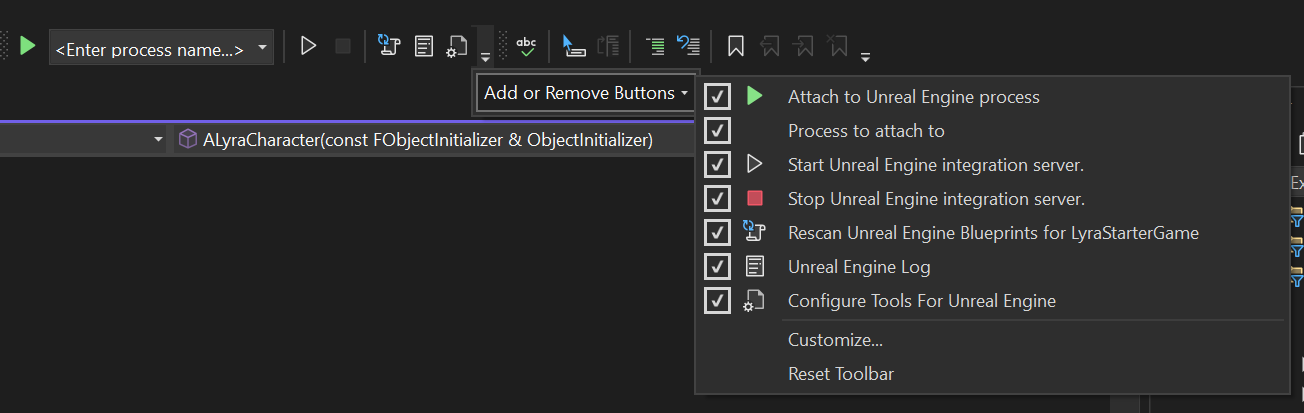Open Unreal Engine Log from toolbar
The image size is (1304, 413).
click(x=424, y=46)
